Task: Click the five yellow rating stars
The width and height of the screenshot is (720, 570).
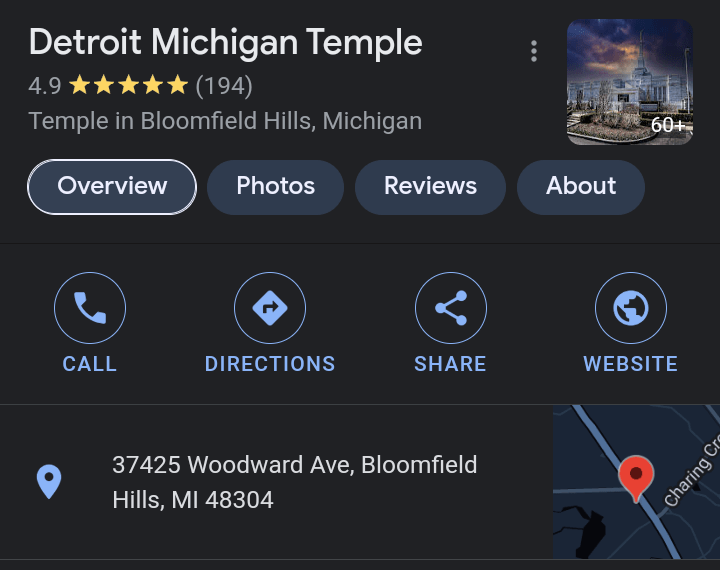Action: (x=128, y=86)
